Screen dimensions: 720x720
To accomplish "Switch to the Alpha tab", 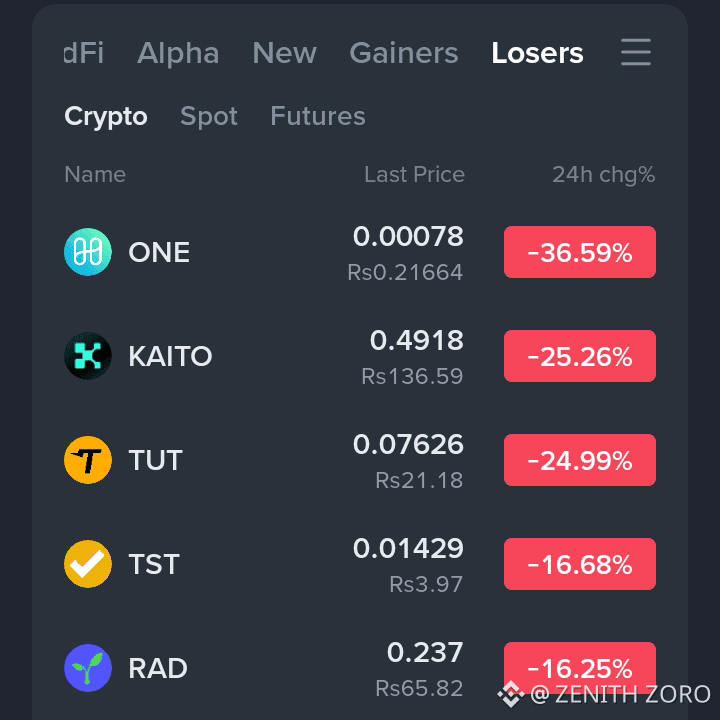I will coord(178,53).
